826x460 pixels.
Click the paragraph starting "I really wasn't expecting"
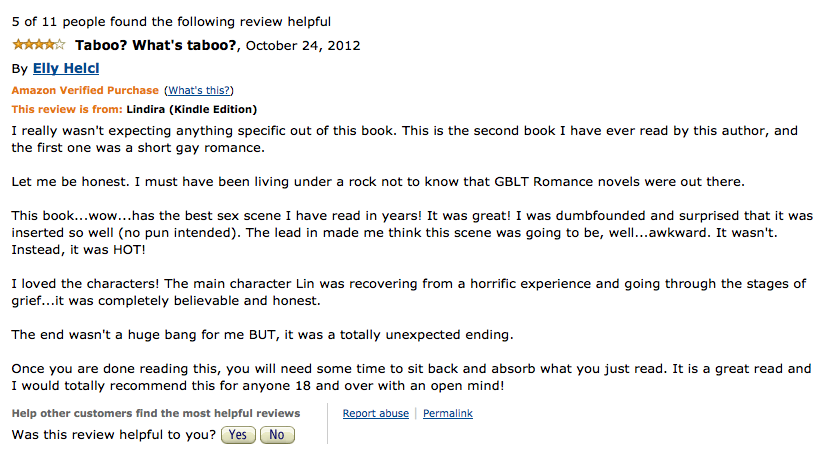pos(405,139)
